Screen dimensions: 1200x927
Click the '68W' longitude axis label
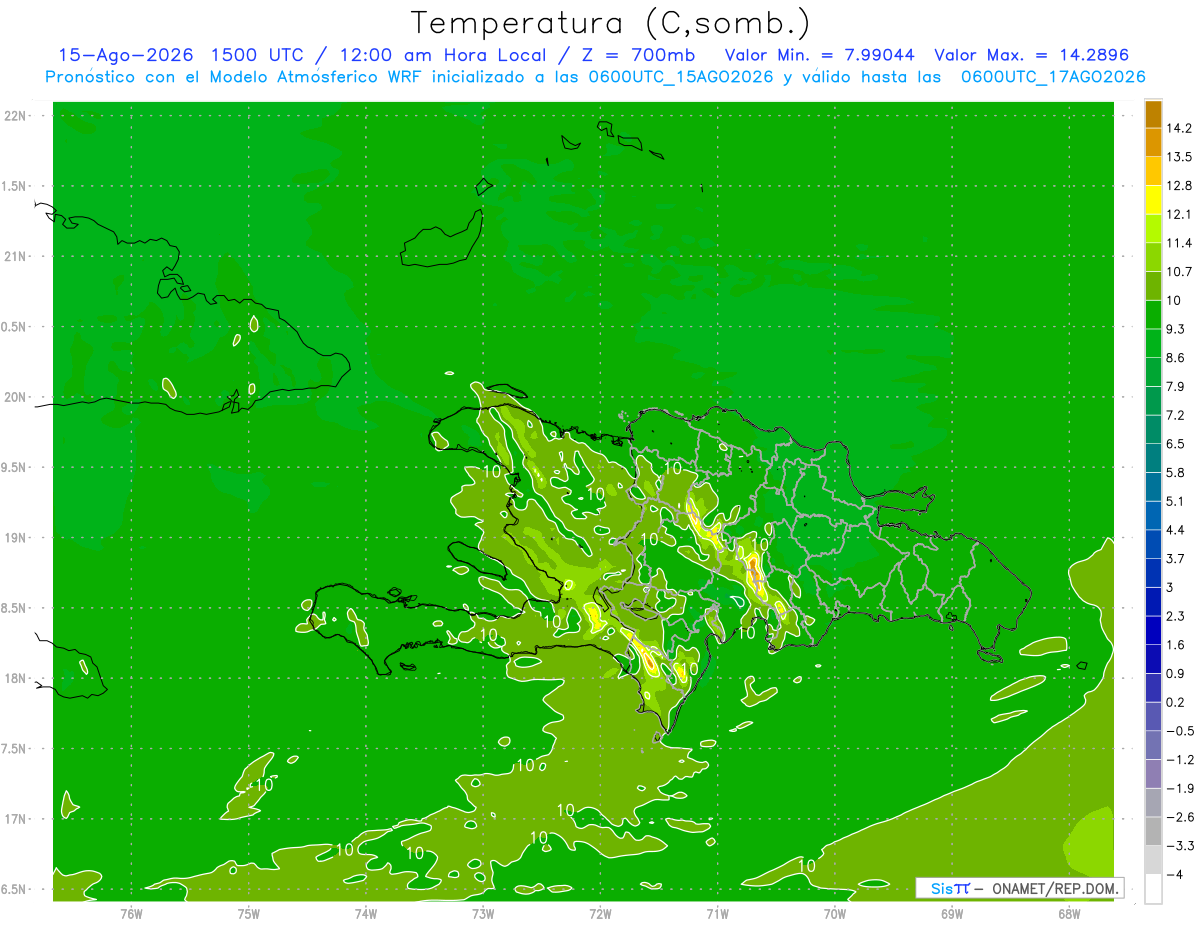point(1069,914)
